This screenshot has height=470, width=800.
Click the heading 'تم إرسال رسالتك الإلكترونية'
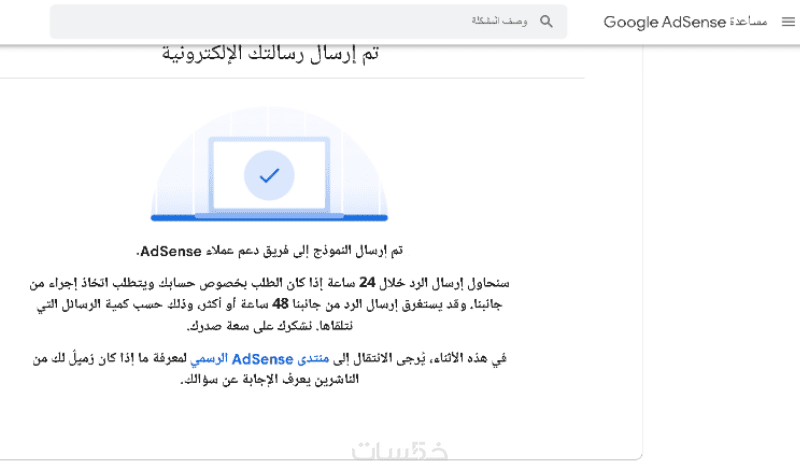pos(270,53)
